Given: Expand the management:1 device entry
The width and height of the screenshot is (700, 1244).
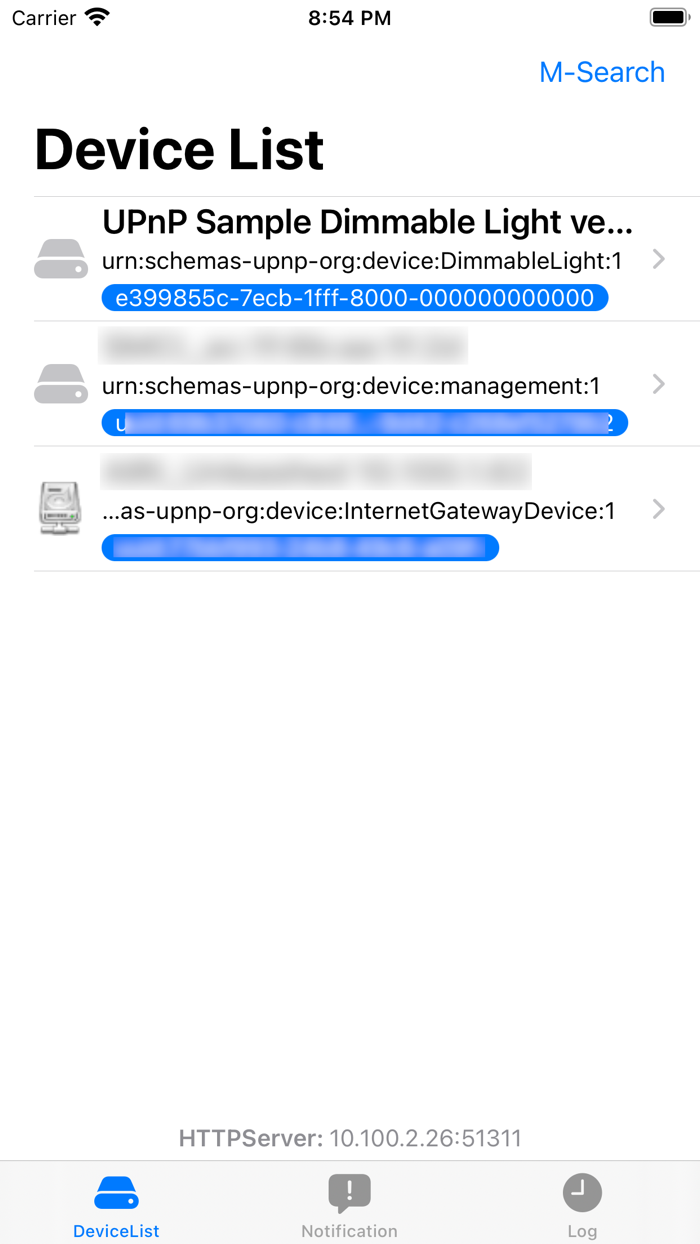Looking at the screenshot, I should (658, 384).
